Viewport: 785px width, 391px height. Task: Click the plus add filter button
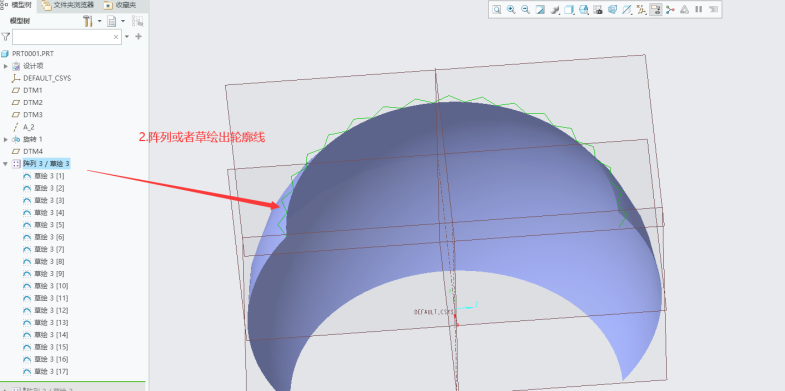(139, 37)
